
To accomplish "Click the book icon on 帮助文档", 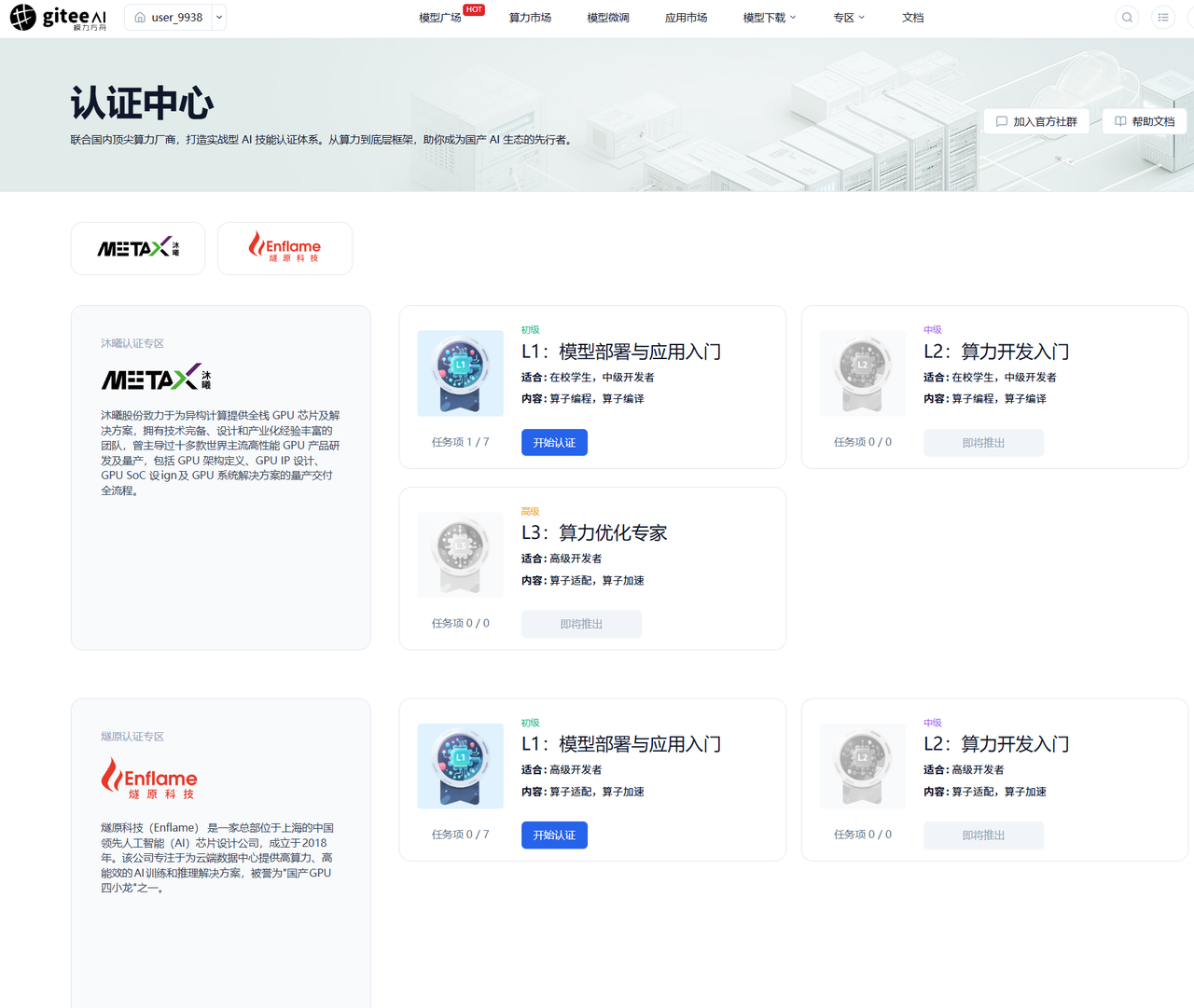I will pos(1120,121).
